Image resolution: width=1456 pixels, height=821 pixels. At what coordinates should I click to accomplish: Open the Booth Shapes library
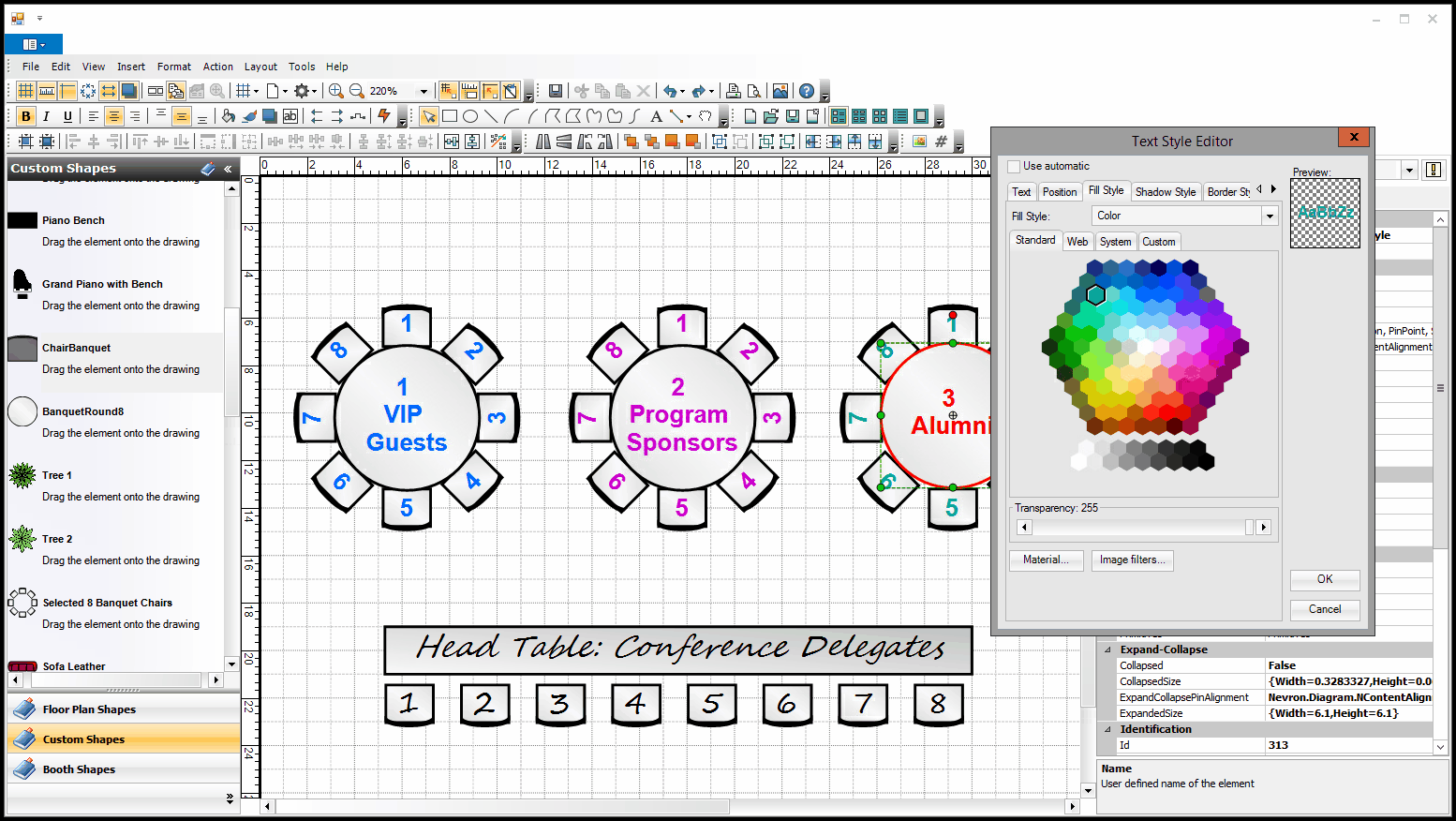[124, 769]
